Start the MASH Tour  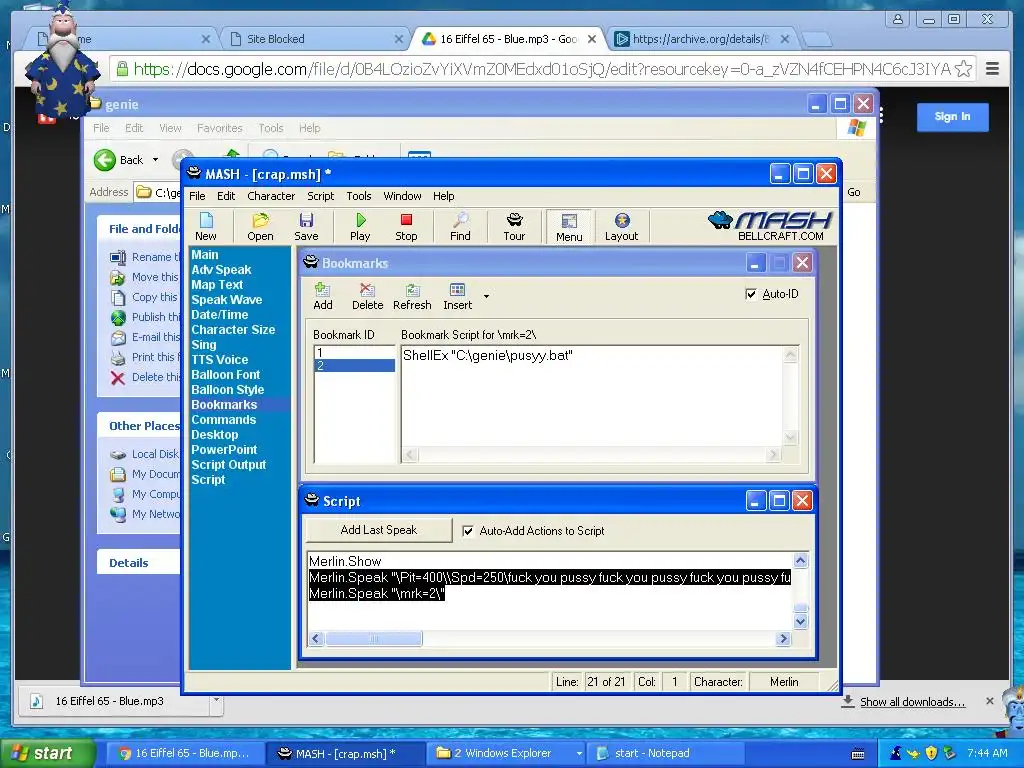pyautogui.click(x=514, y=227)
